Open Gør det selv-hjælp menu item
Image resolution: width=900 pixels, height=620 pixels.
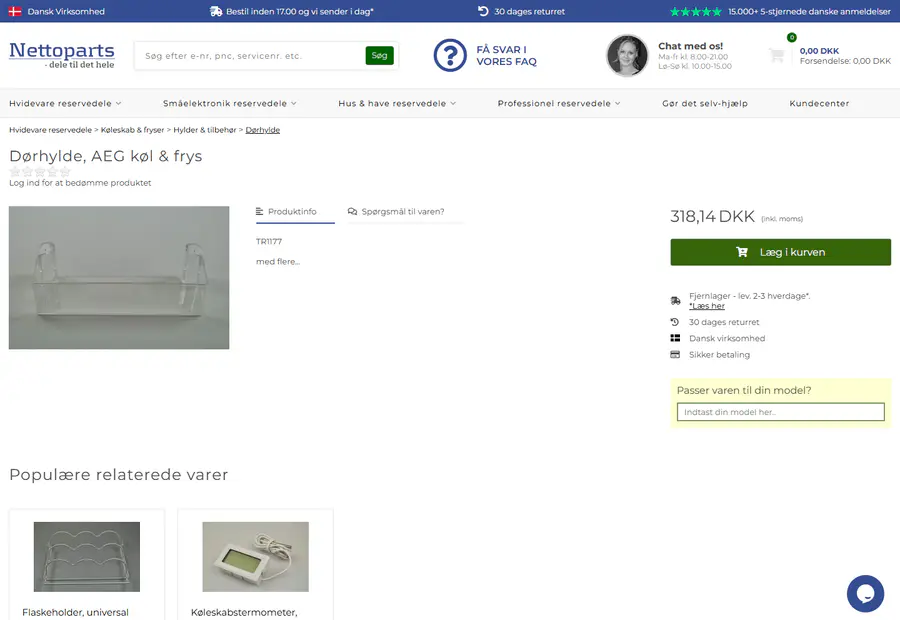(705, 103)
